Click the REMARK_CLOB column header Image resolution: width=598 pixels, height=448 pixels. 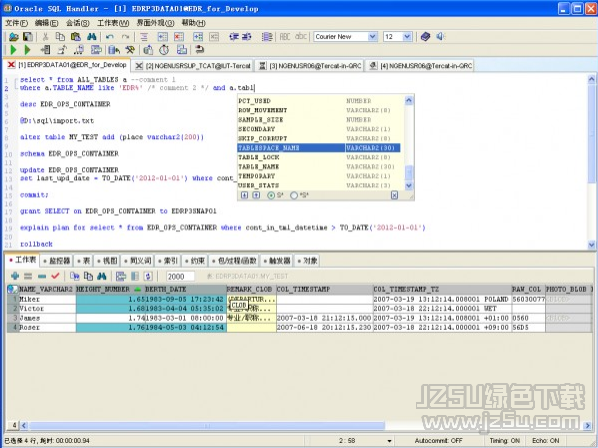tap(251, 289)
